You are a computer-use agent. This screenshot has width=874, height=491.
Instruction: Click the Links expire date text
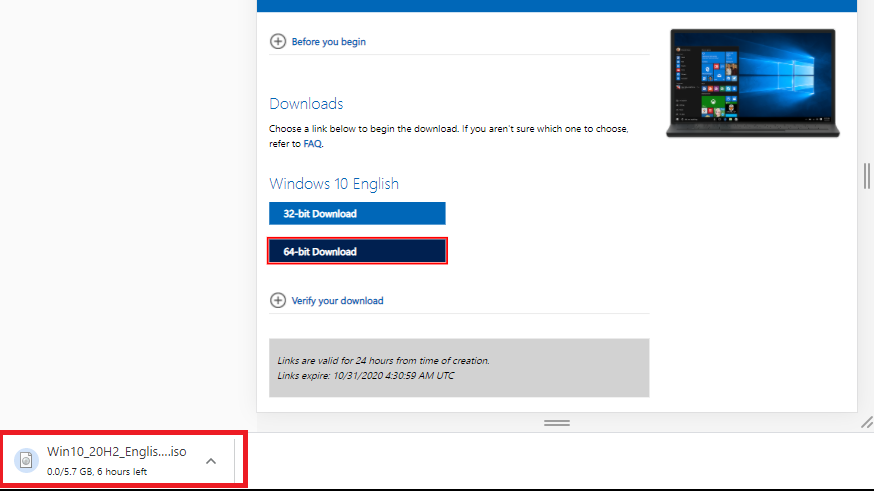coord(366,376)
